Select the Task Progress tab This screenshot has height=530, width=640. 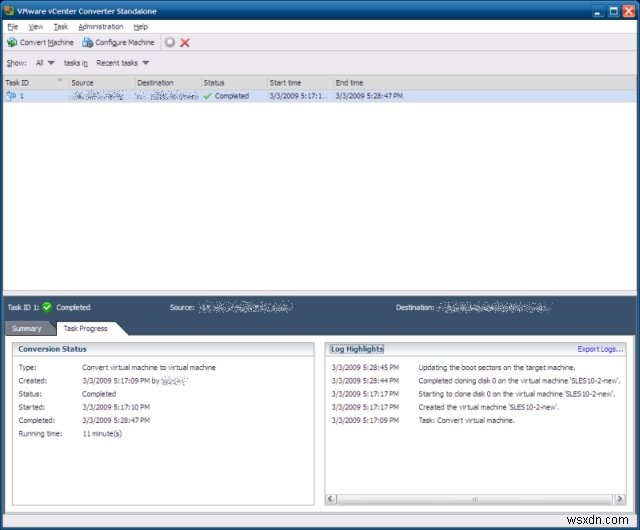86,328
